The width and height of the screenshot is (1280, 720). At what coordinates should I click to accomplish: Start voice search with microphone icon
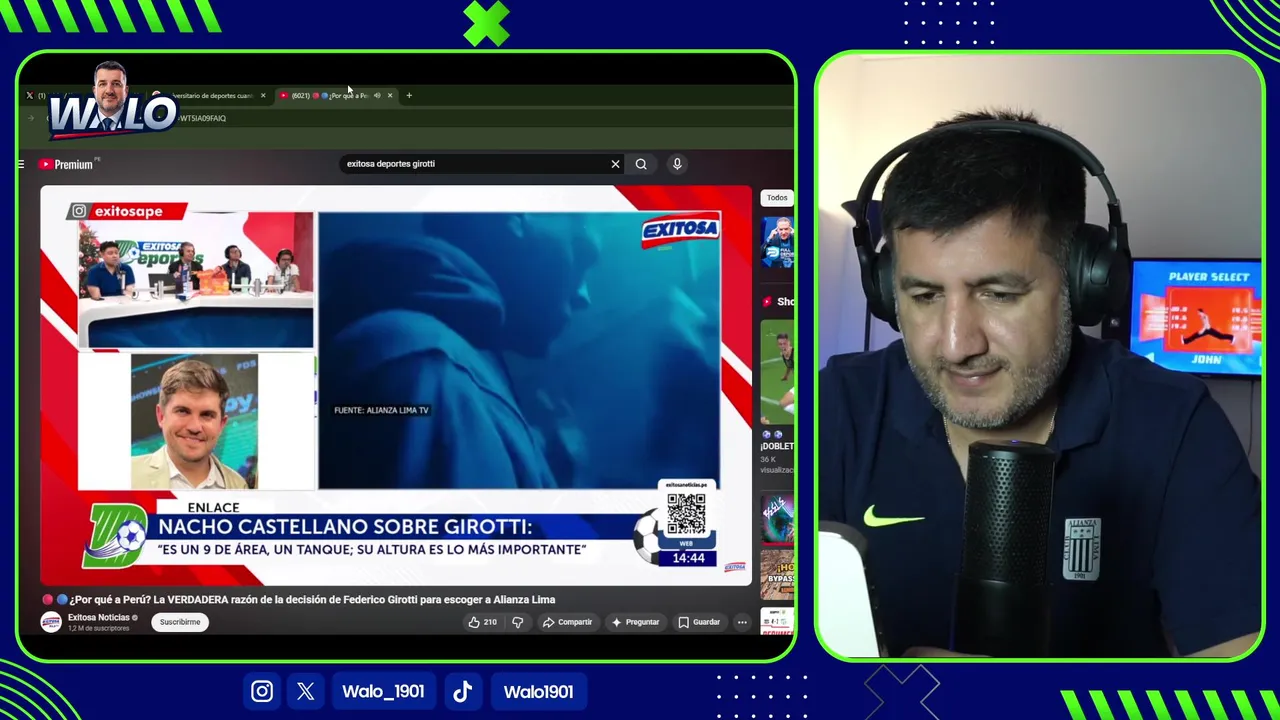click(x=677, y=164)
